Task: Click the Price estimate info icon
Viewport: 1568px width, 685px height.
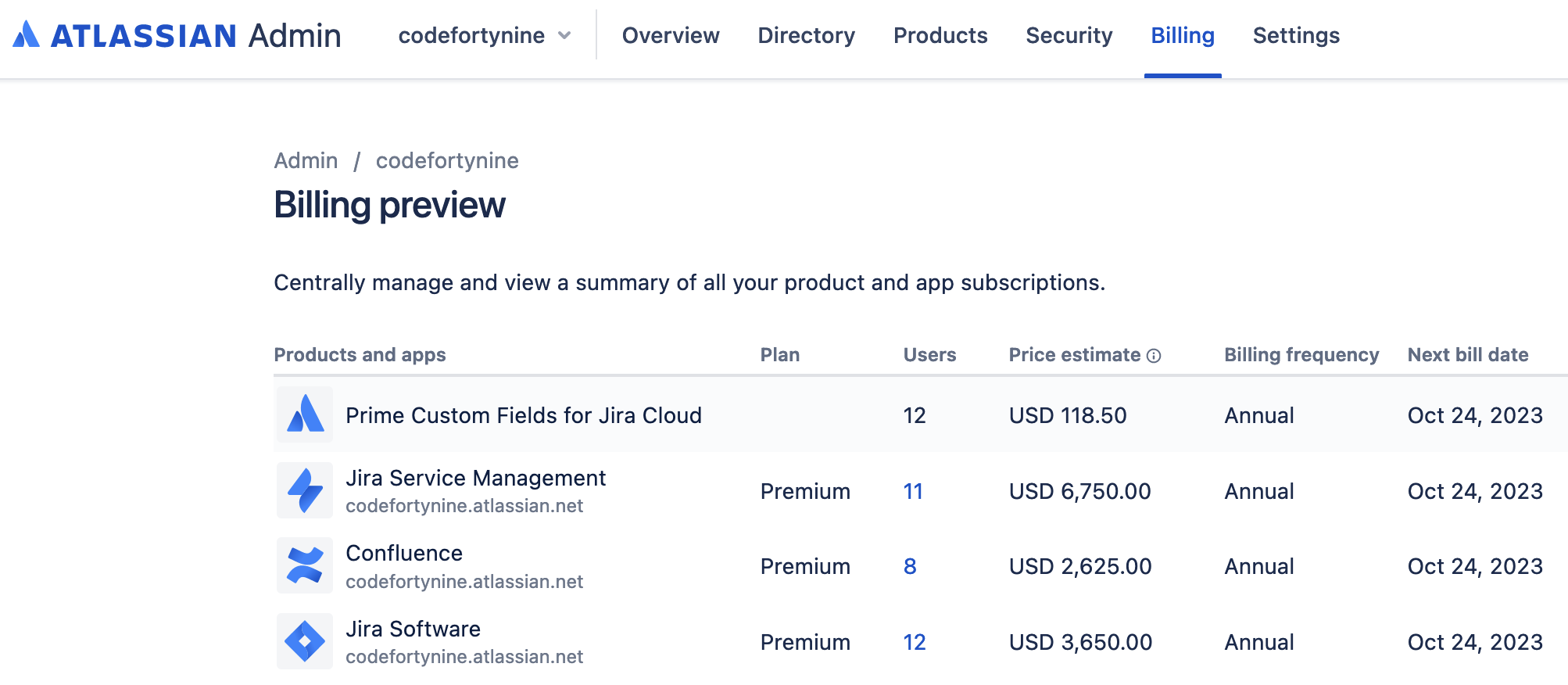Action: click(1154, 356)
